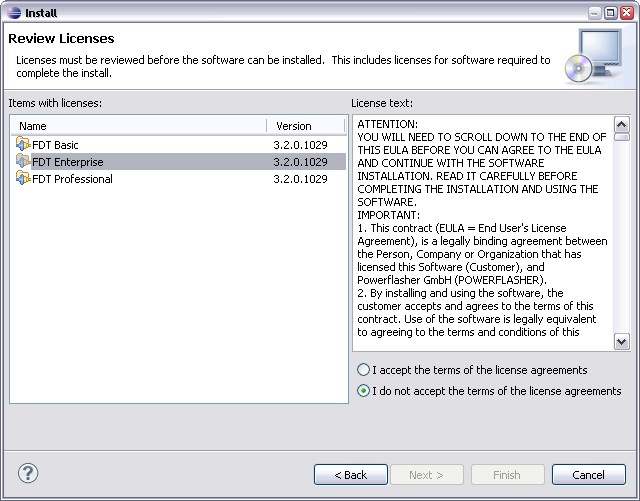Screen dimensions: 640x501
Task: Click version 3.2.0.1029 of FDT Basic
Action: tap(300, 145)
